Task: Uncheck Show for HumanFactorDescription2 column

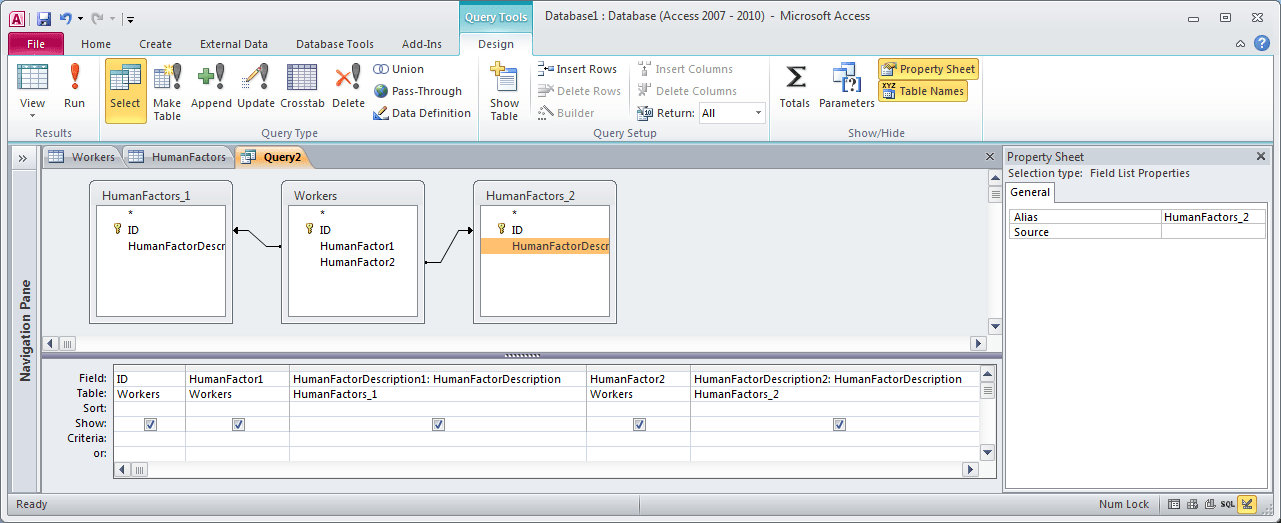Action: click(839, 424)
